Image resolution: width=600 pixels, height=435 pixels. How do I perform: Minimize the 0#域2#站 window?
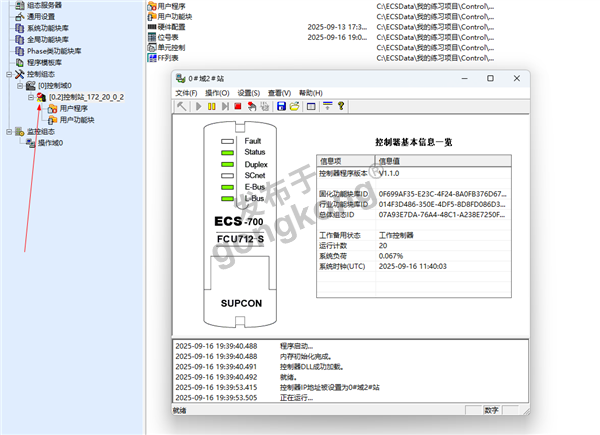coord(465,78)
